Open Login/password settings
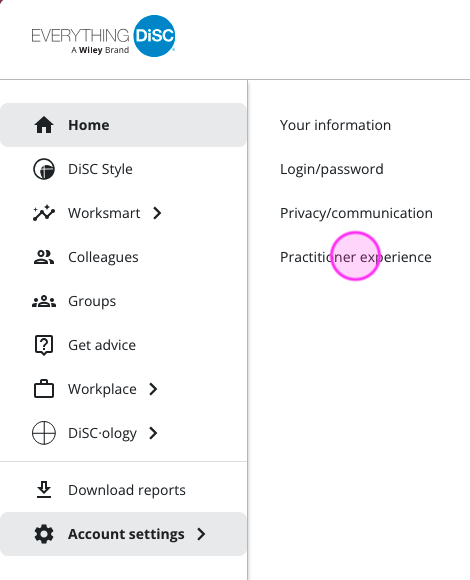The height and width of the screenshot is (580, 470). 332,169
